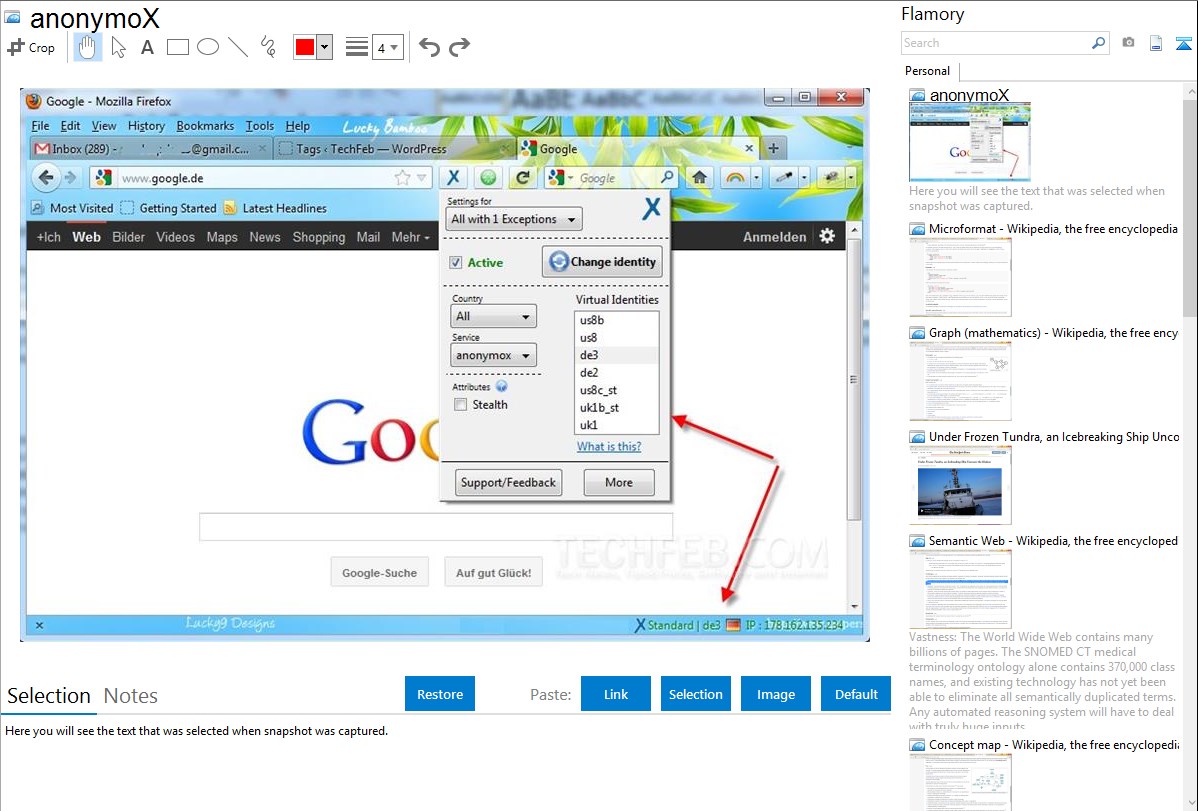Click the Google-Suche button

380,573
